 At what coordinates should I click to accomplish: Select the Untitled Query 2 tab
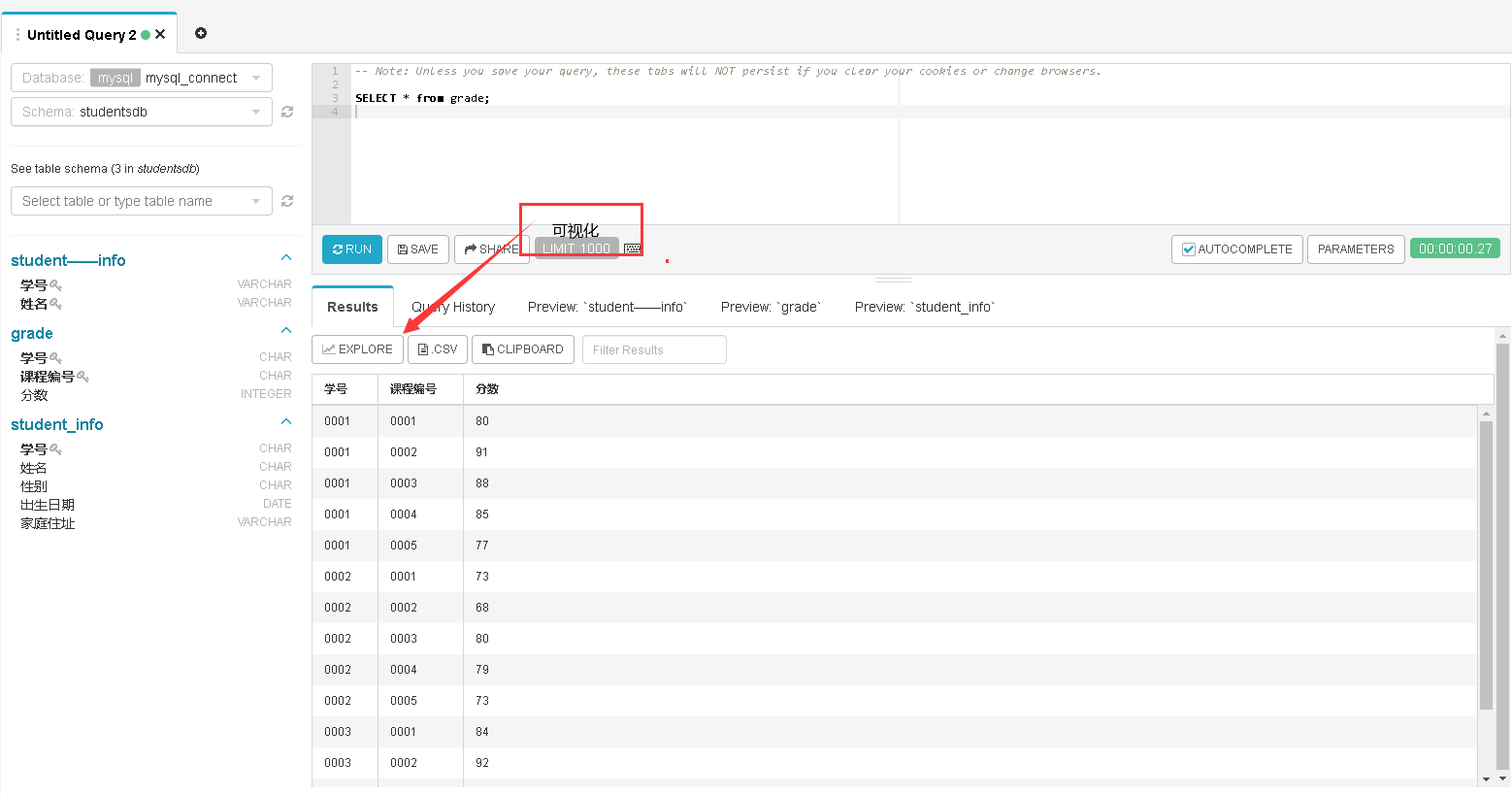point(82,35)
